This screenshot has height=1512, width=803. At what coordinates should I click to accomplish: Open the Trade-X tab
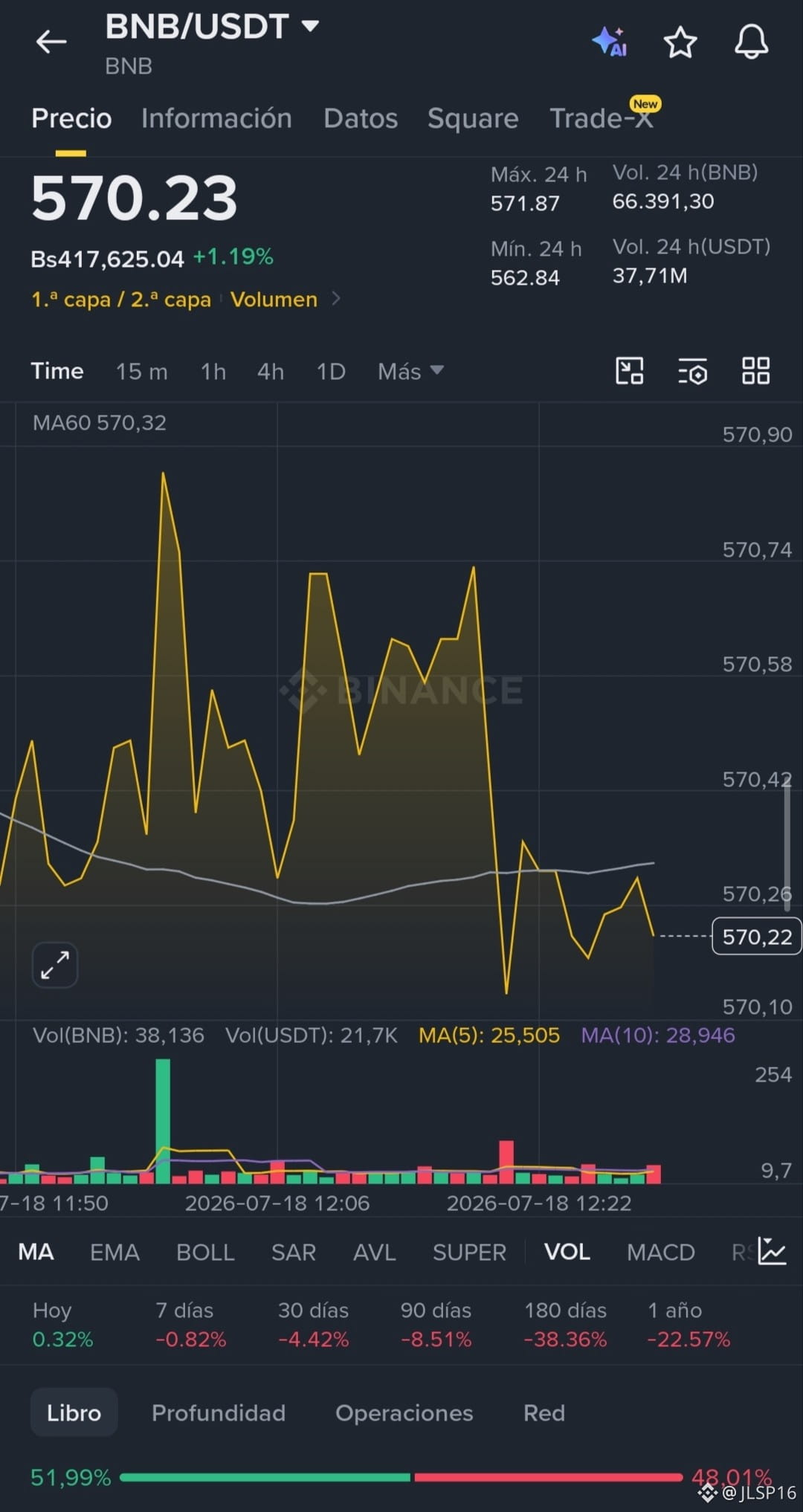click(x=602, y=118)
